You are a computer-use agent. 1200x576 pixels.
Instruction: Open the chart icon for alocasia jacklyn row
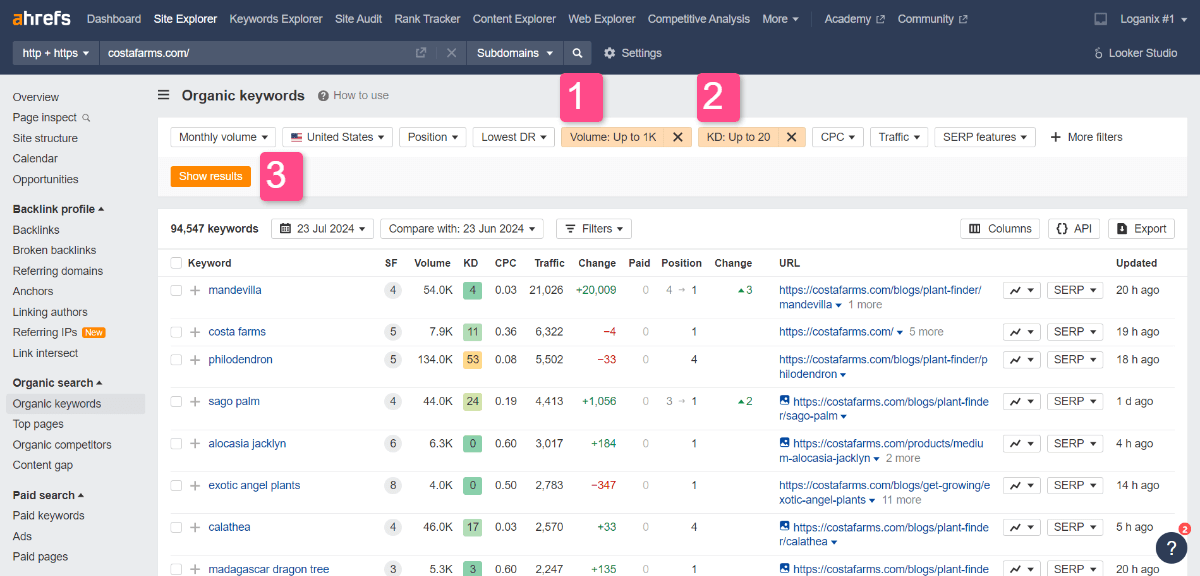pos(1021,444)
